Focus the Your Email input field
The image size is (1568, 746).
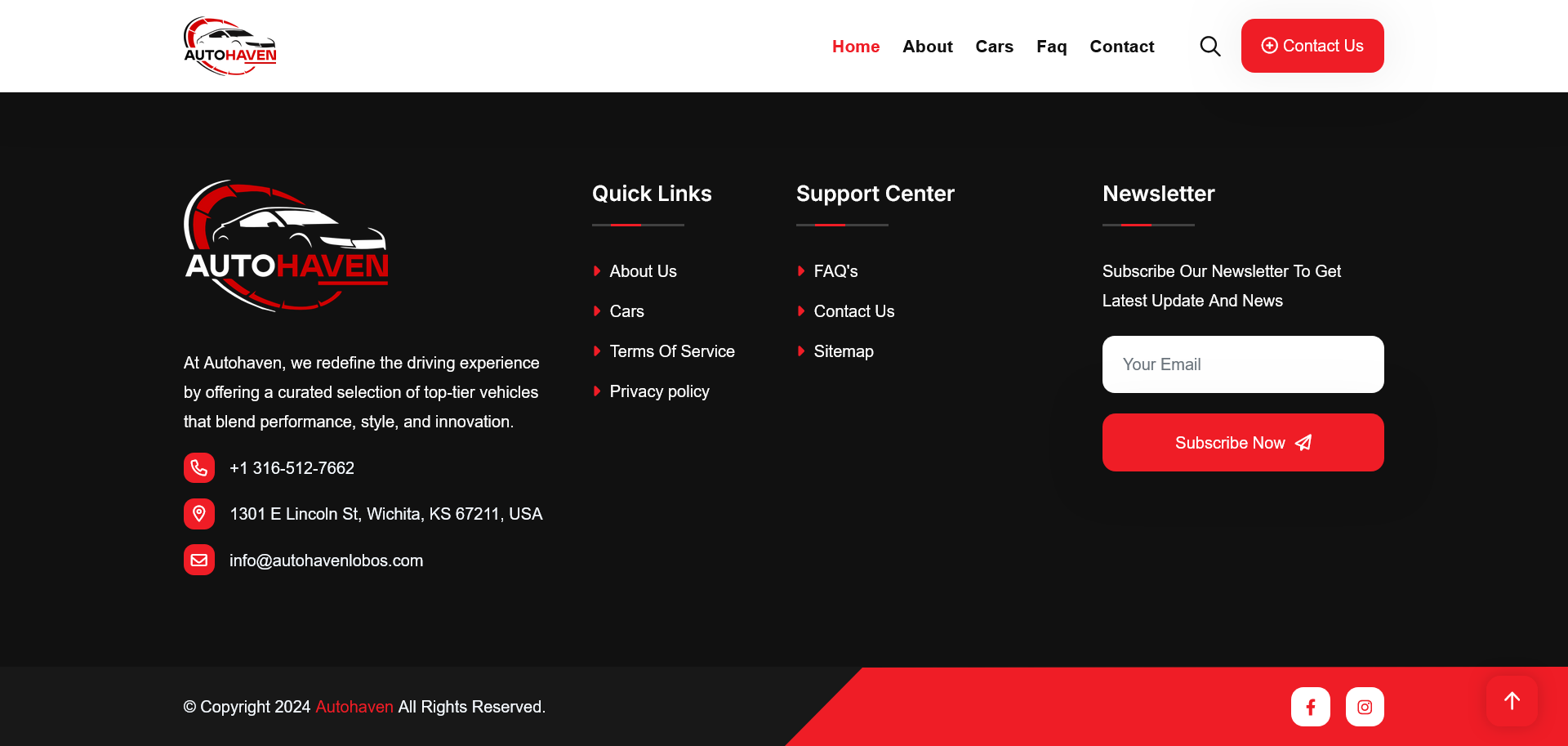pos(1242,364)
